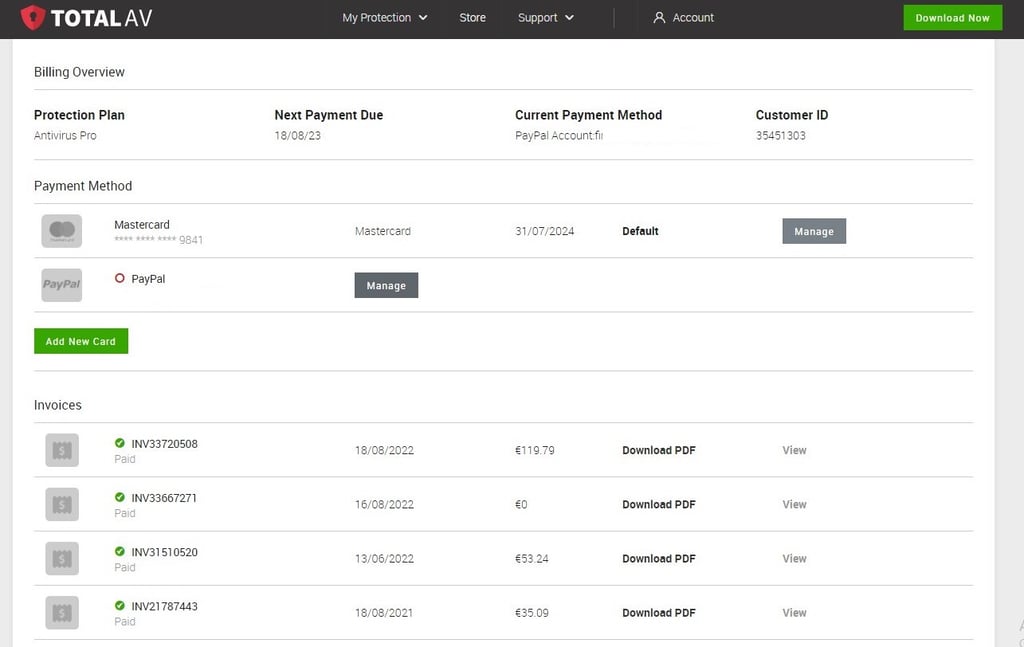
Task: Download PDF for invoice INV31510520
Action: coord(658,559)
